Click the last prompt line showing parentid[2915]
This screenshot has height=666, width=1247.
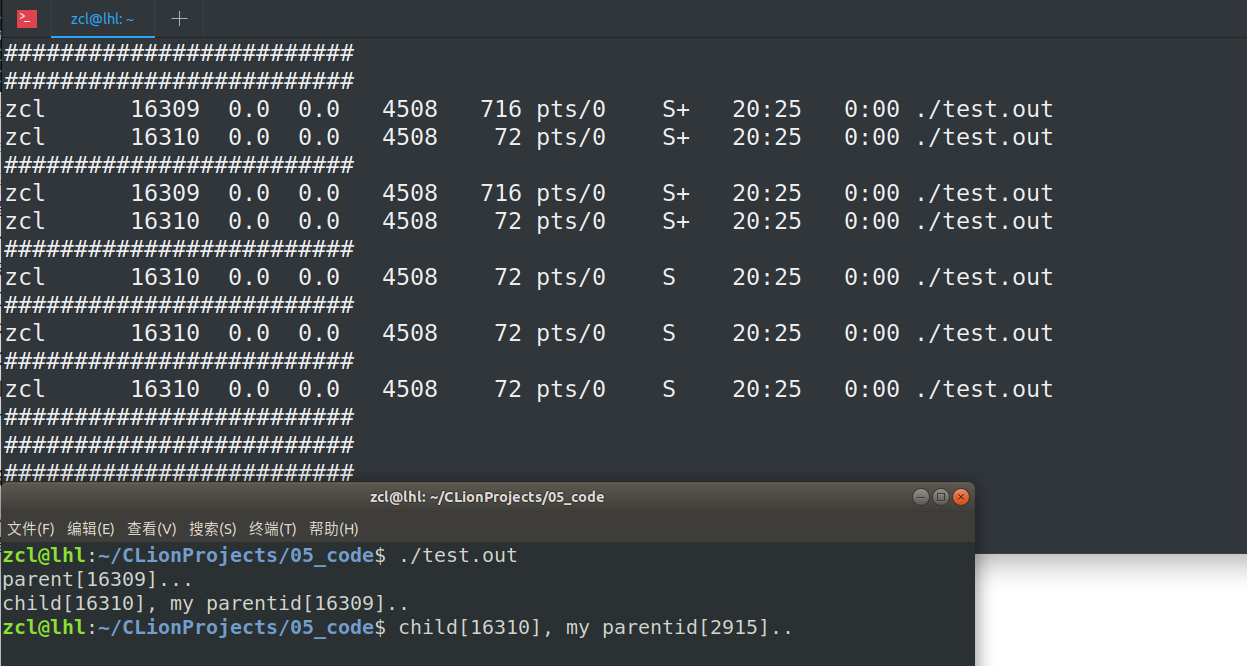pyautogui.click(x=595, y=628)
